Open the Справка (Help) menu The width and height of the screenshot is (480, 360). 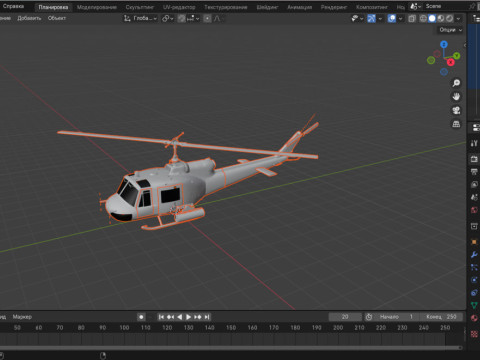tap(13, 6)
